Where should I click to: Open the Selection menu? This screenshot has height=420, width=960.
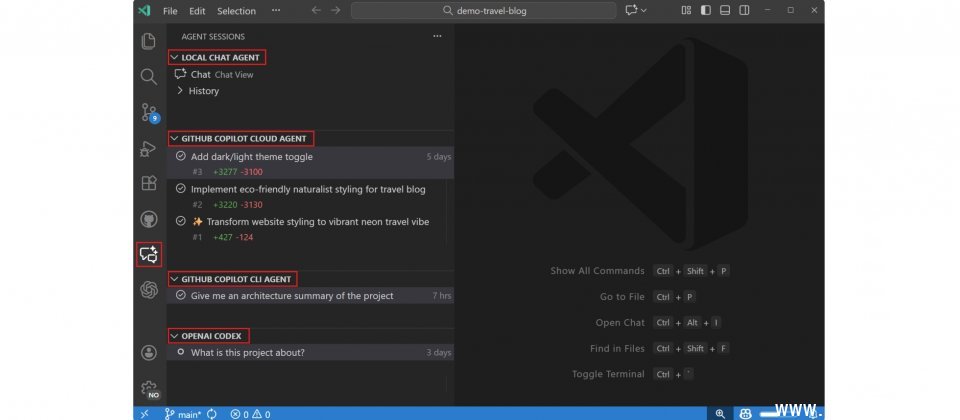coord(236,11)
